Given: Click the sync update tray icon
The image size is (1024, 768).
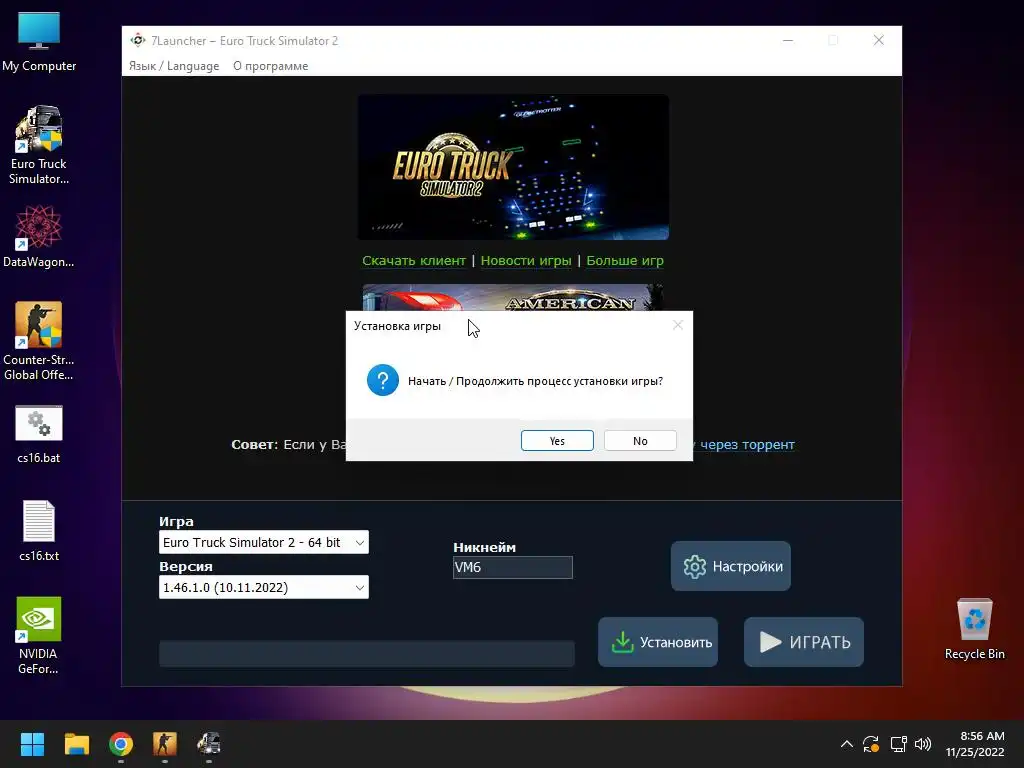Looking at the screenshot, I should pyautogui.click(x=871, y=744).
